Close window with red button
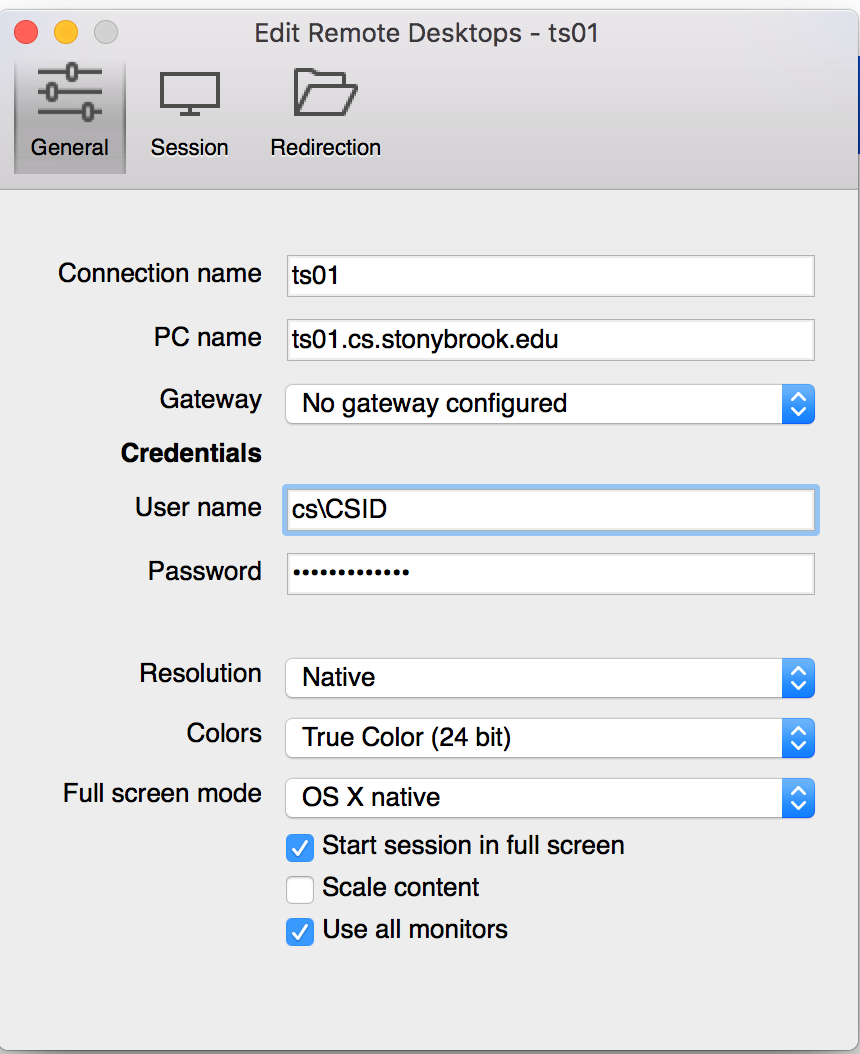 coord(26,33)
